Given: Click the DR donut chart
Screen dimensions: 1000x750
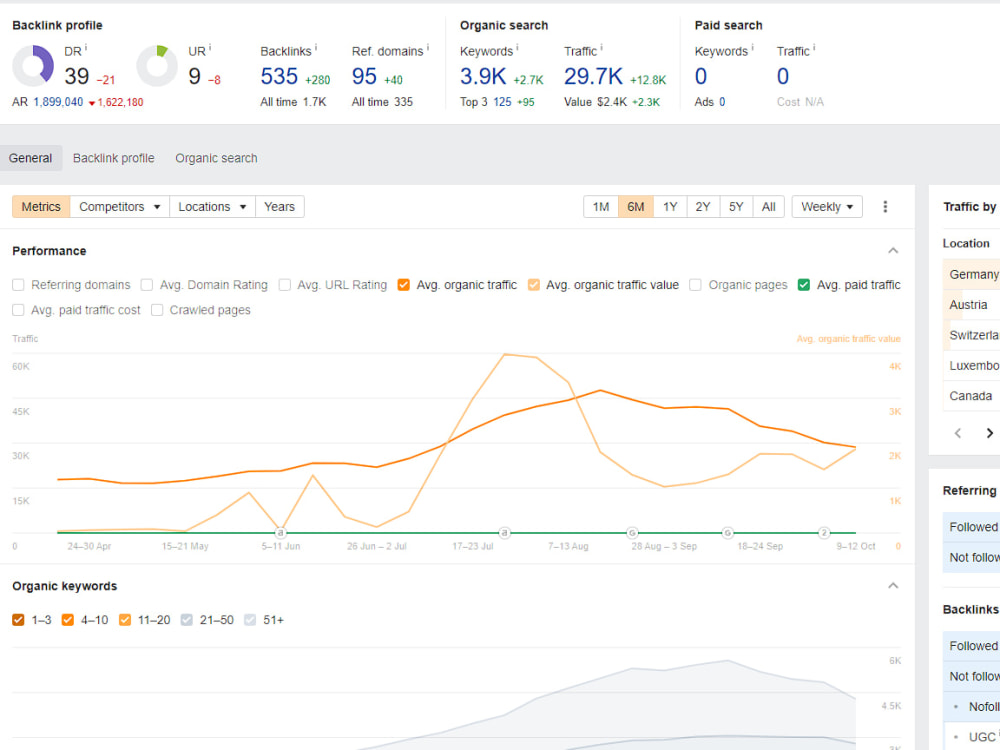Looking at the screenshot, I should tap(33, 66).
